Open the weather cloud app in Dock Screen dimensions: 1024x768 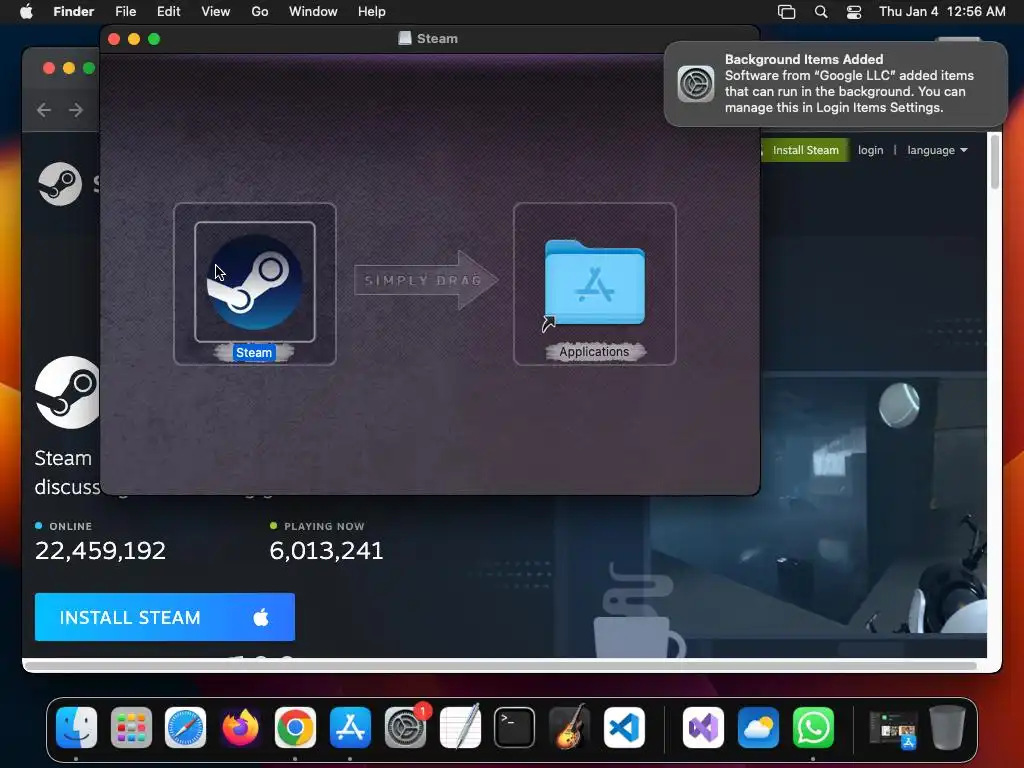[758, 728]
